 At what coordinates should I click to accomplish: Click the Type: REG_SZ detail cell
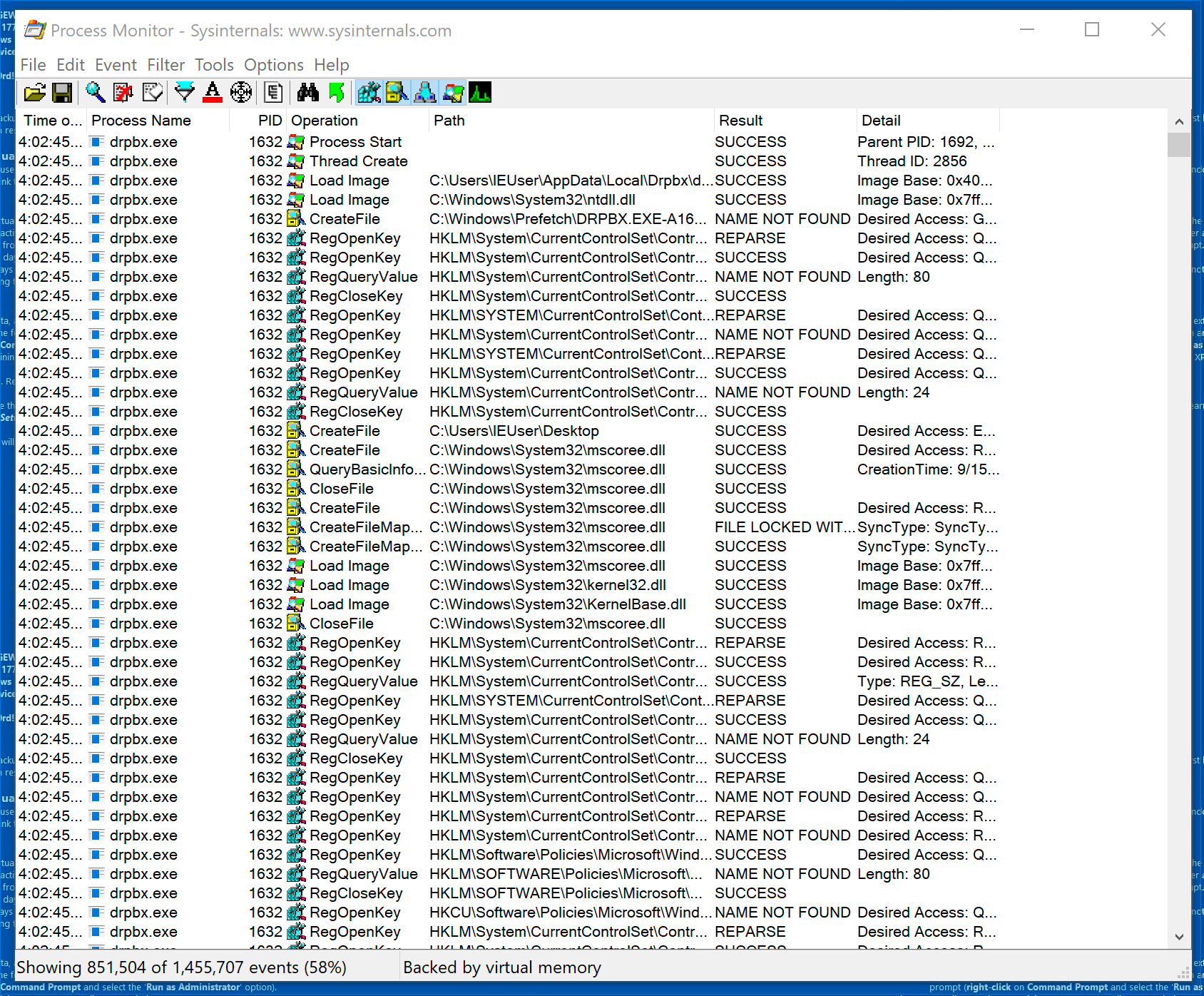click(x=927, y=681)
